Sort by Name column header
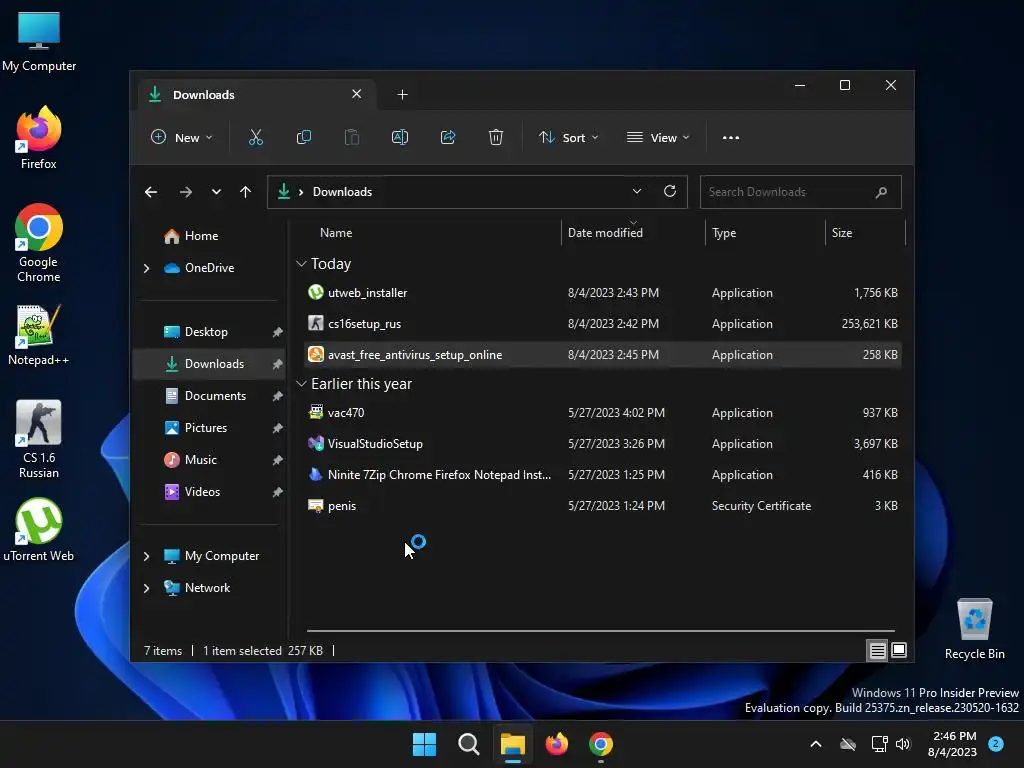This screenshot has width=1024, height=768. [x=336, y=233]
